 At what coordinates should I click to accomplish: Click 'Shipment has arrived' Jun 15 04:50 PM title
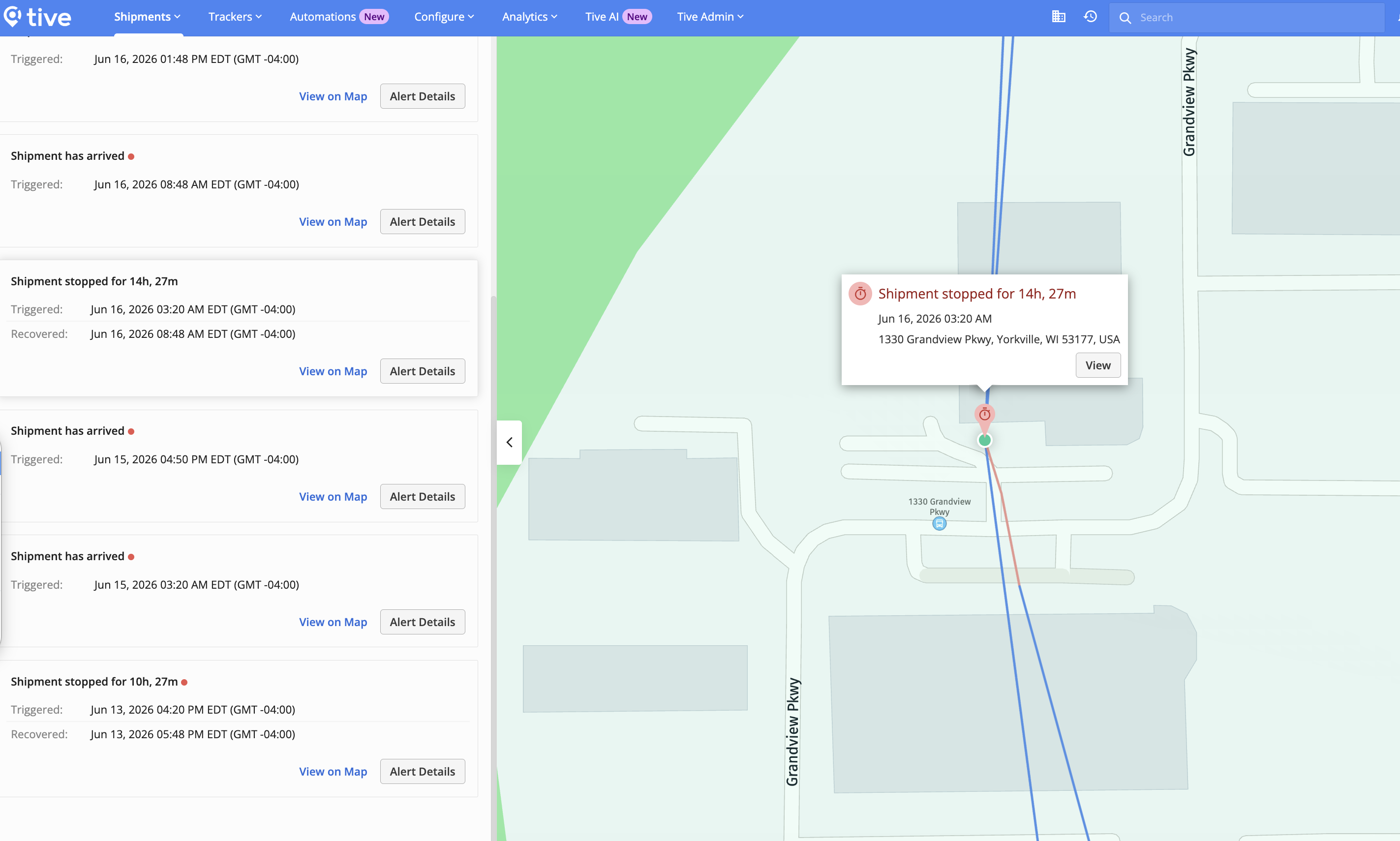pos(67,431)
